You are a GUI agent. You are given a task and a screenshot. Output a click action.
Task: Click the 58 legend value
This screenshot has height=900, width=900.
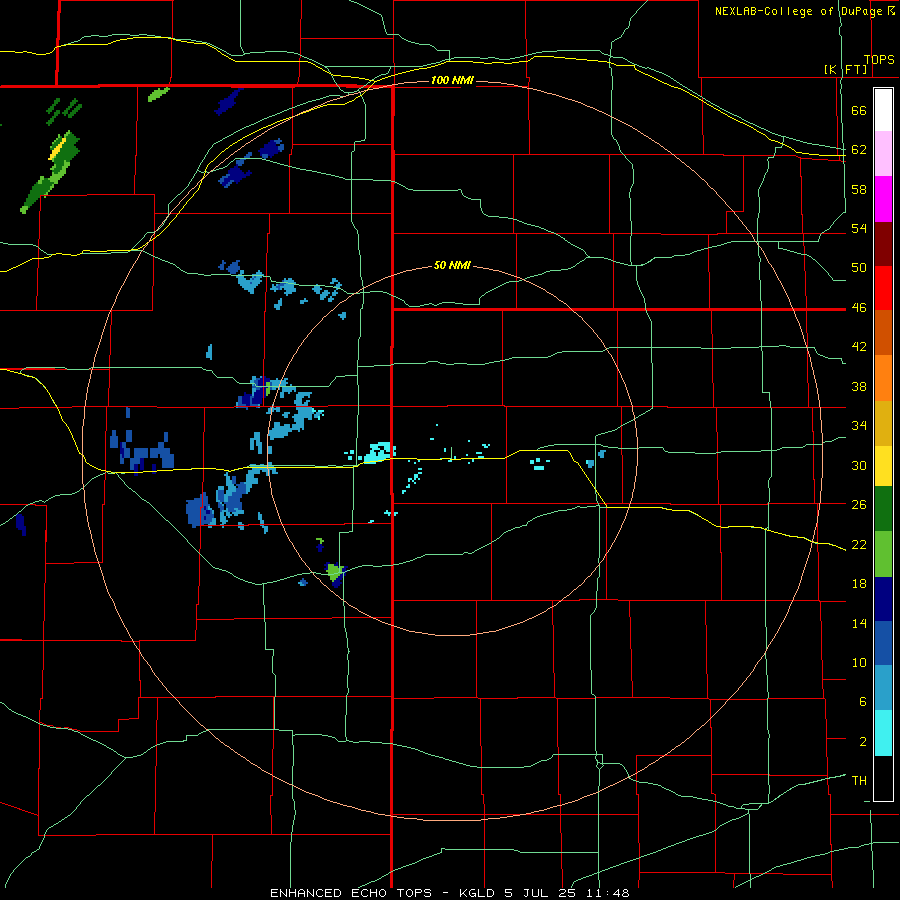(859, 189)
